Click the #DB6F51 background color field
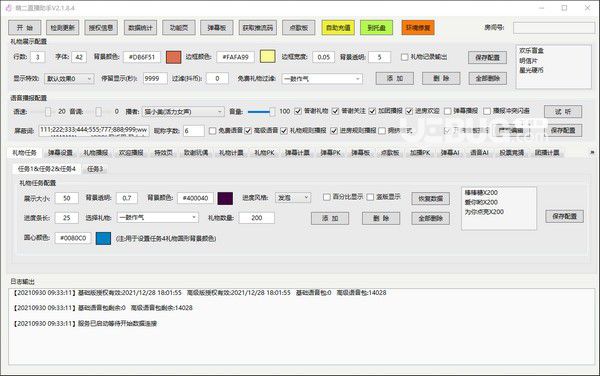This screenshot has height=376, width=600. [x=142, y=57]
